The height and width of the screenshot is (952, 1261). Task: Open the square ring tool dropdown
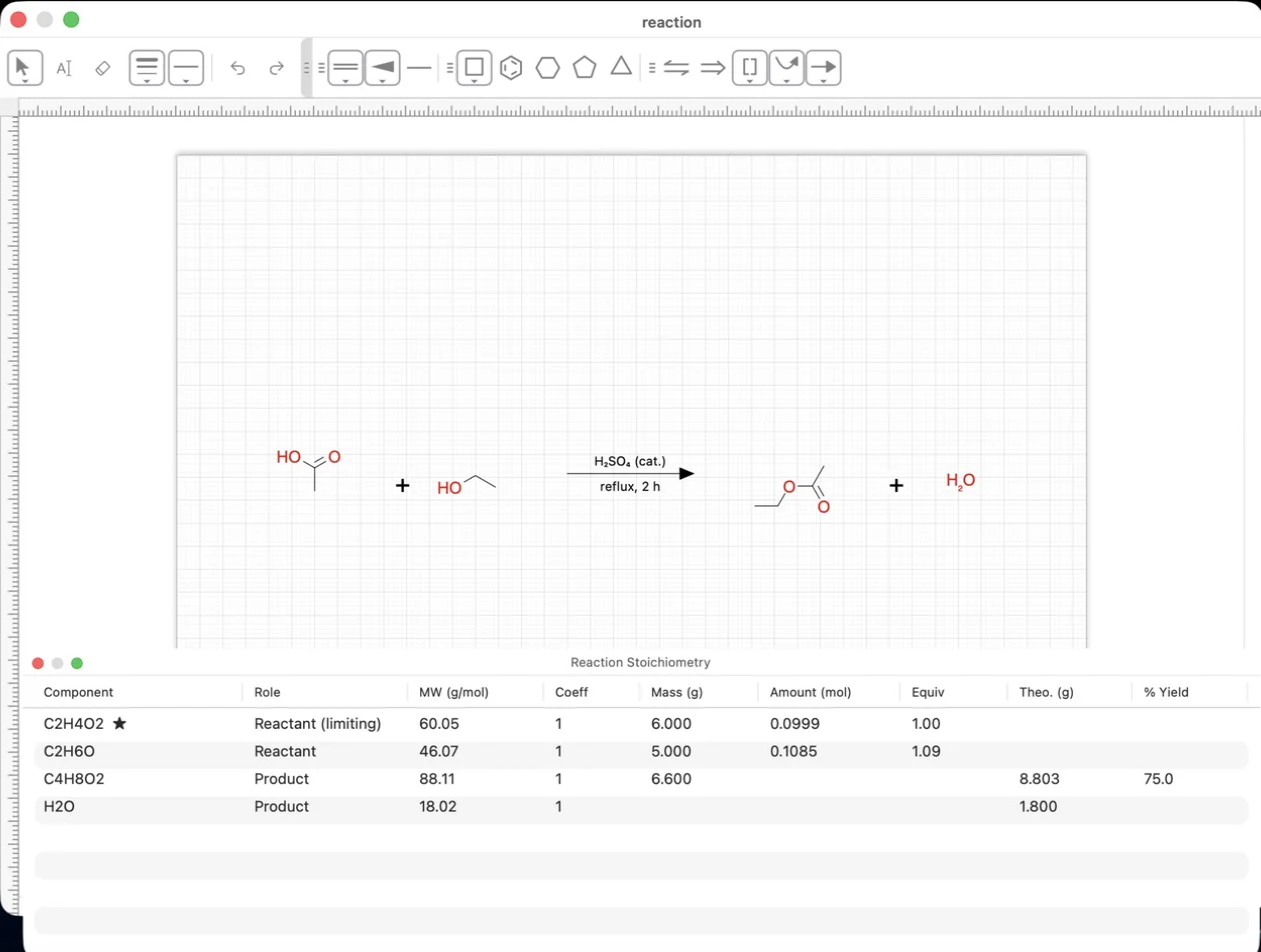475,68
